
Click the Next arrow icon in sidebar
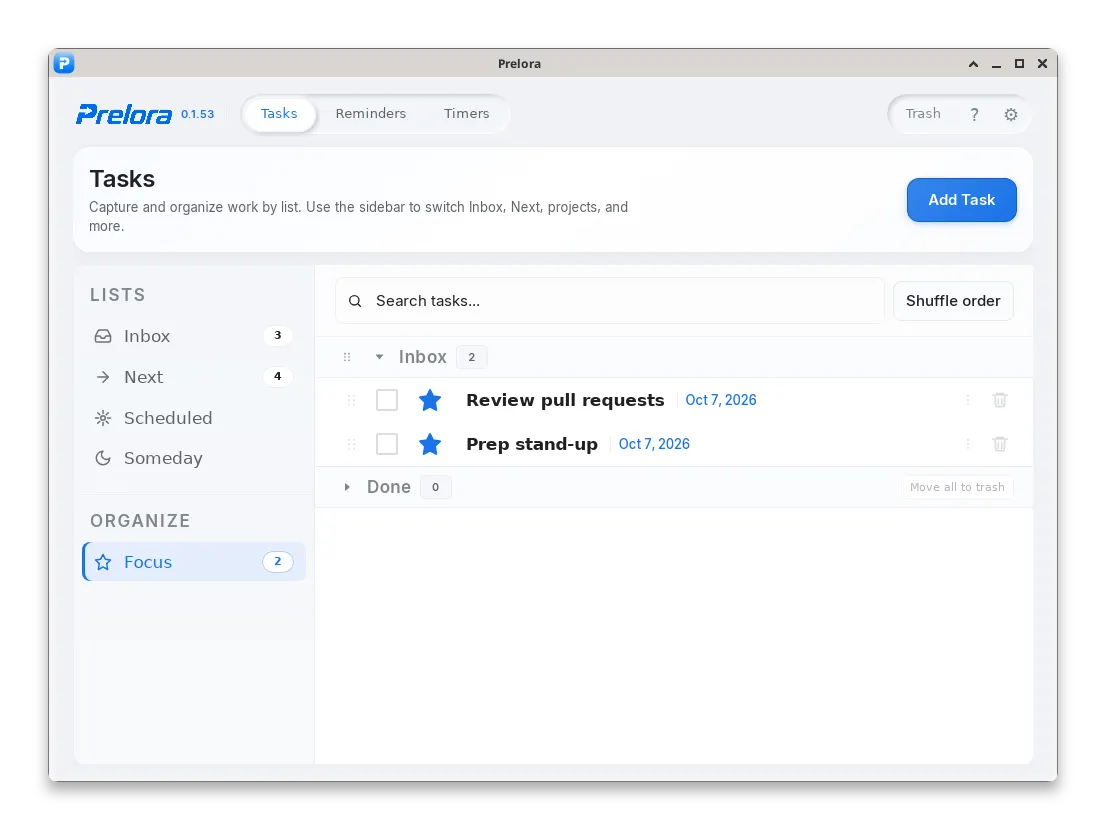pyautogui.click(x=103, y=377)
